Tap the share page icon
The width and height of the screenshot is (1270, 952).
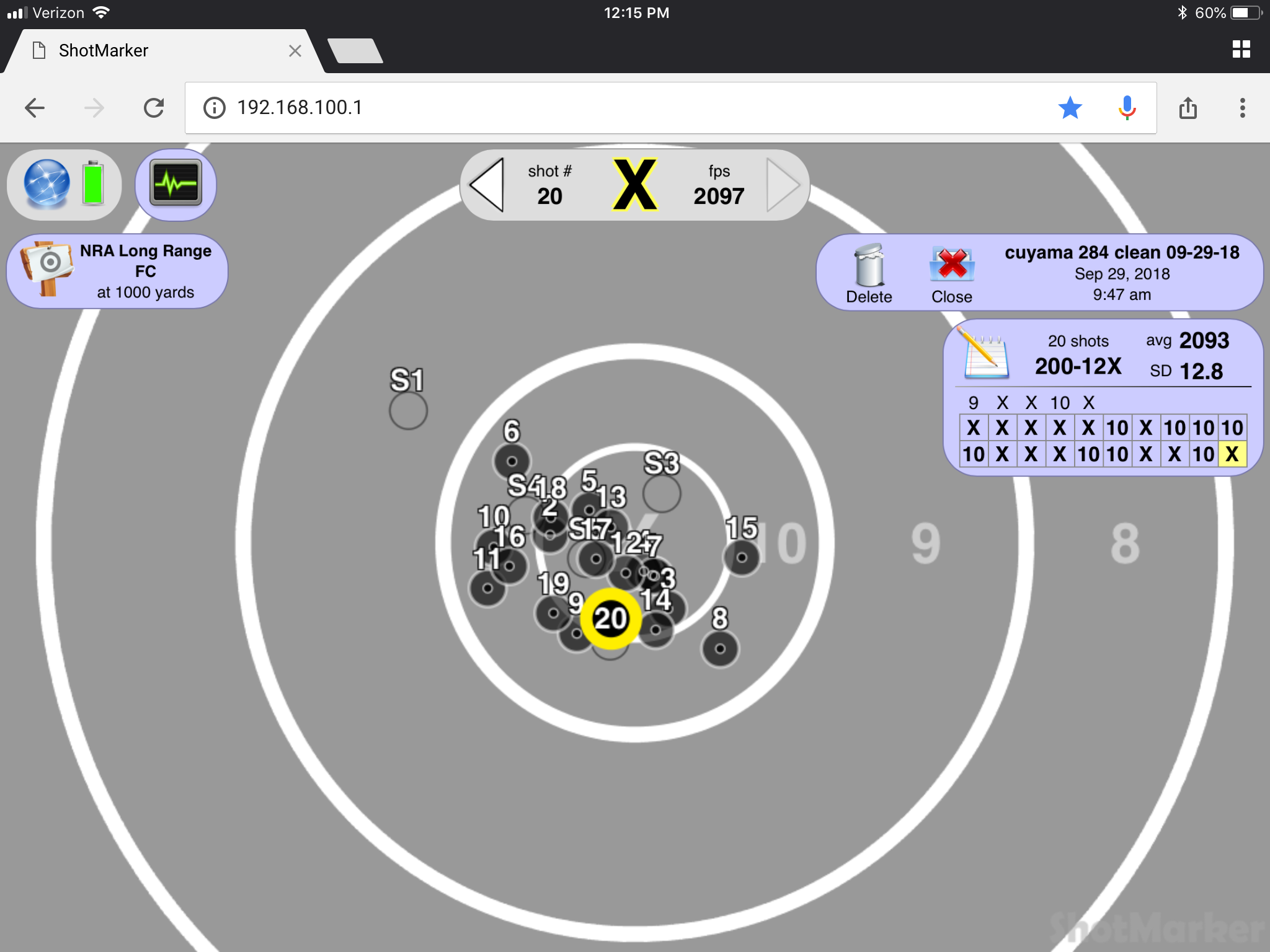(1188, 108)
